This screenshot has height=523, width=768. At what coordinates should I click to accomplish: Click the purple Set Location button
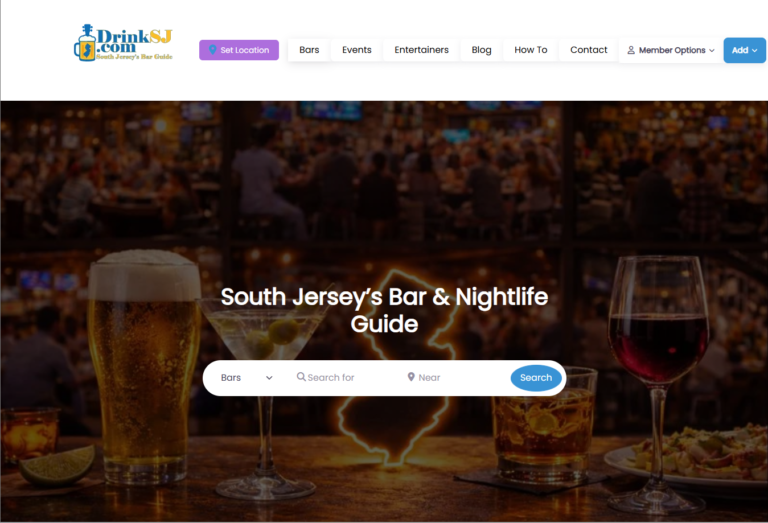point(239,50)
